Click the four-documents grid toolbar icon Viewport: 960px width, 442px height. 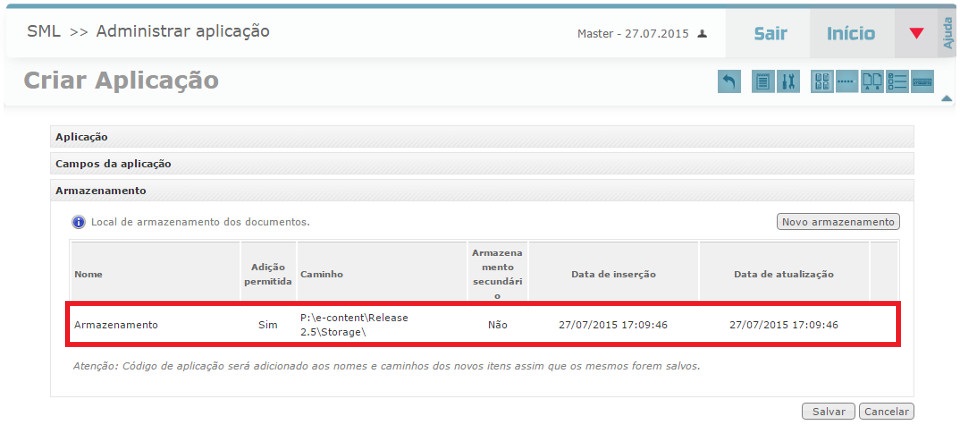coord(822,81)
